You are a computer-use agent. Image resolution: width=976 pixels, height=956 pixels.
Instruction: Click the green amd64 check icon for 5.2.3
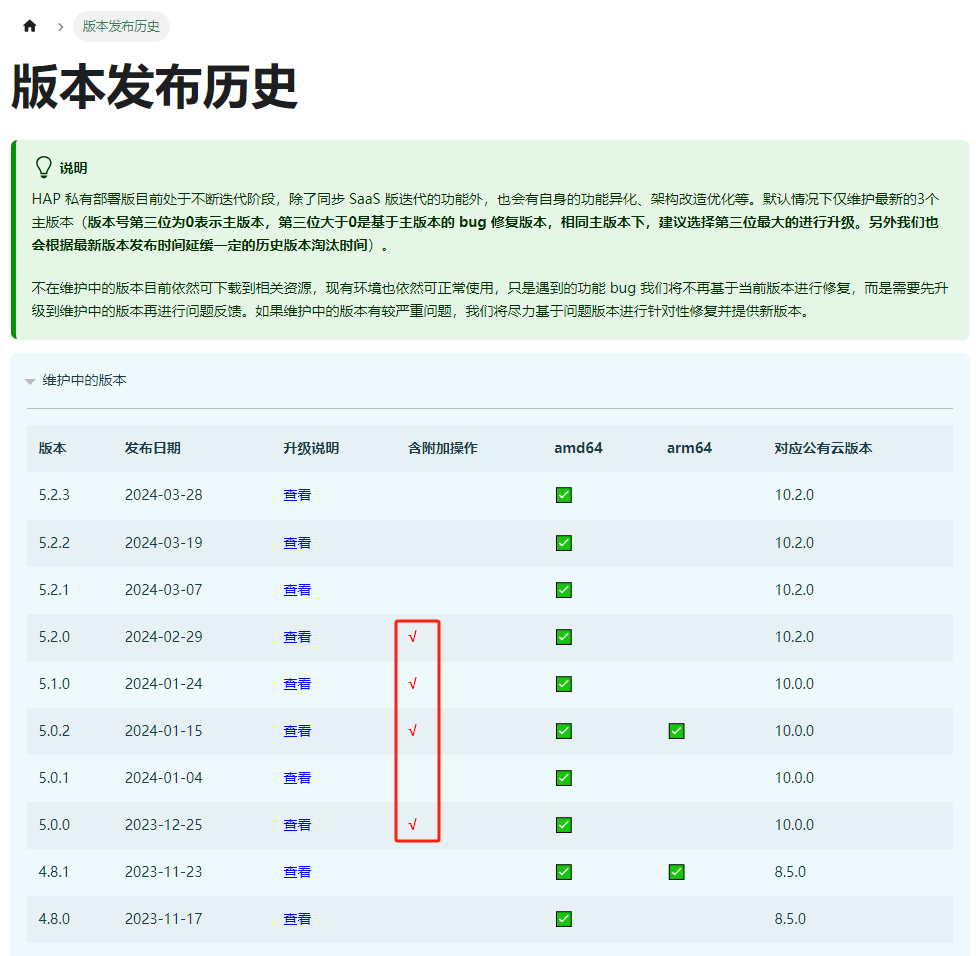pyautogui.click(x=563, y=494)
